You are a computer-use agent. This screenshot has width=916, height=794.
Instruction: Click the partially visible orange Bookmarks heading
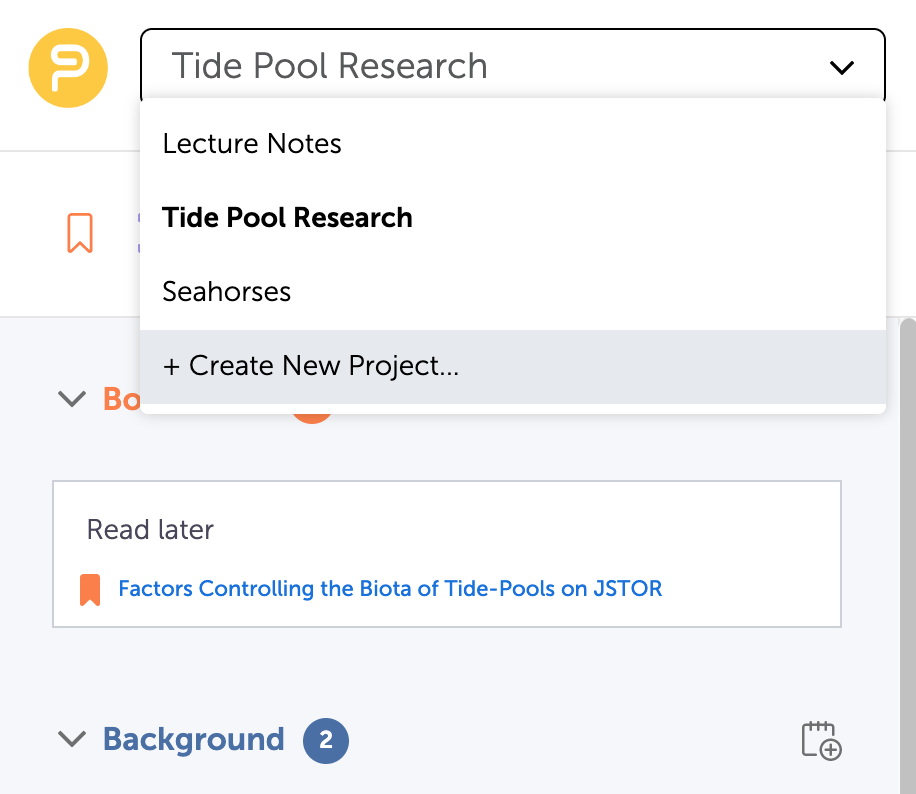[122, 400]
